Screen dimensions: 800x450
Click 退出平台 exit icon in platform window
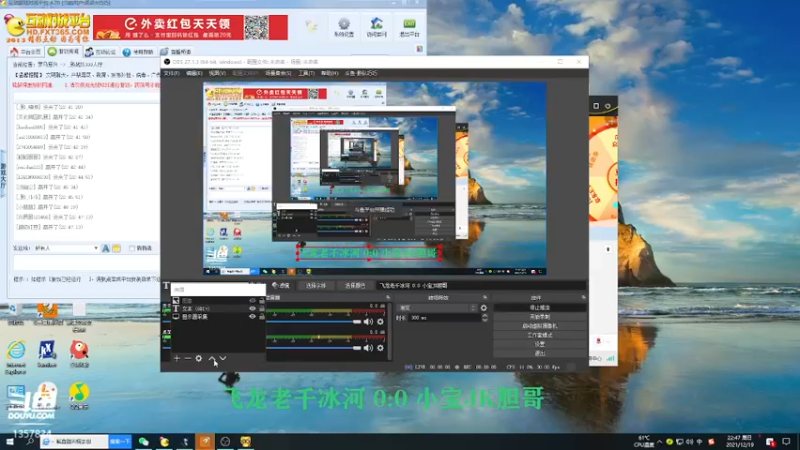(x=409, y=27)
